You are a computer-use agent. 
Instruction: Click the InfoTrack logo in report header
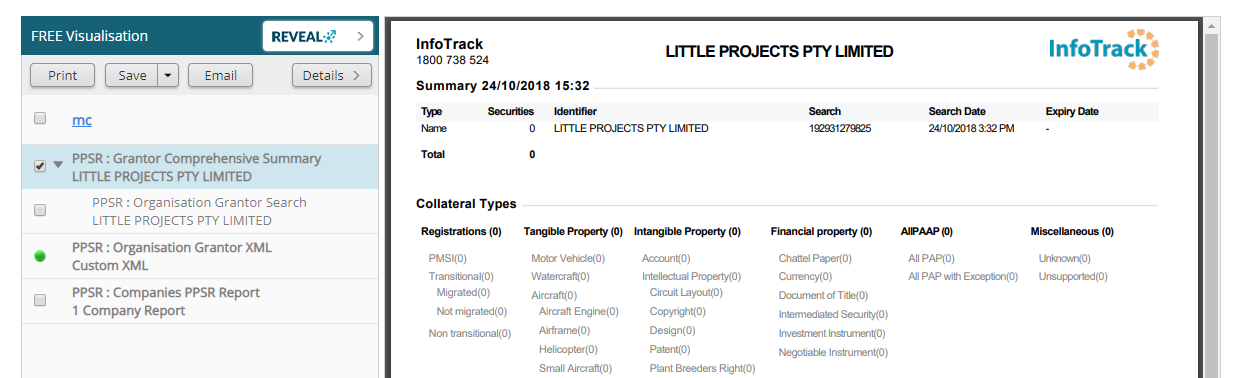coord(1104,49)
